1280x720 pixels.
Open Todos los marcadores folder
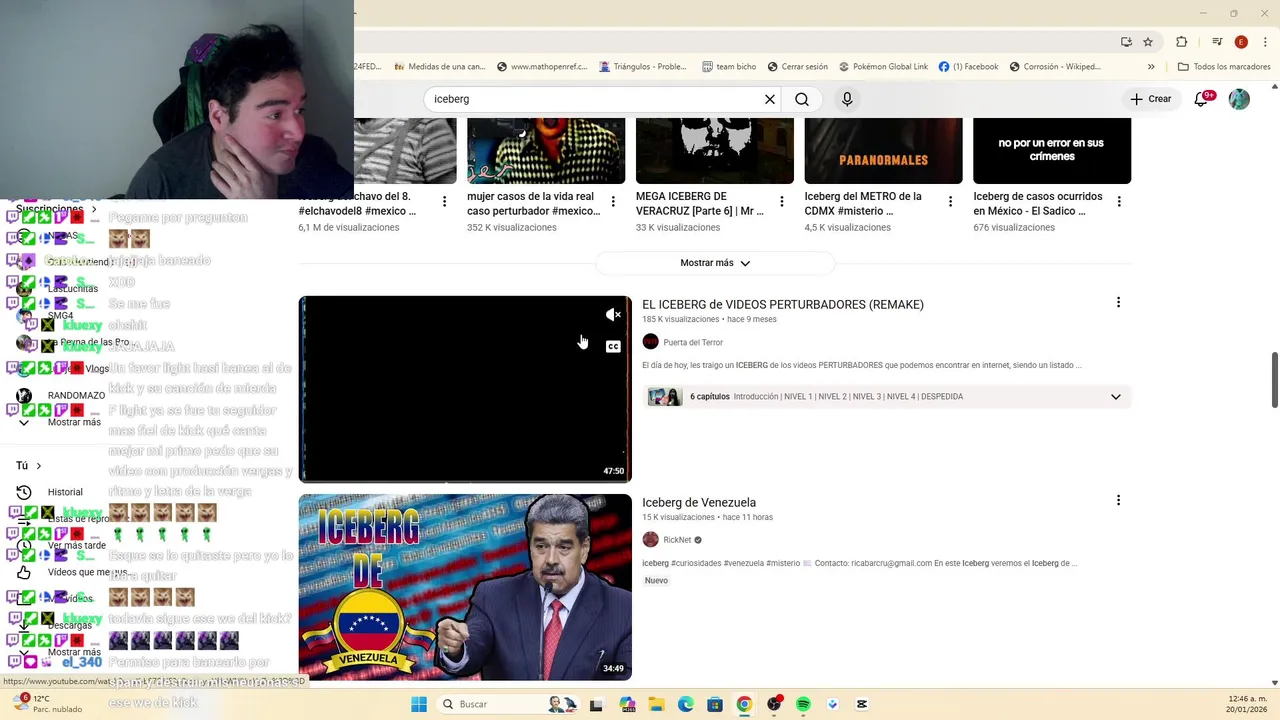[x=1224, y=67]
